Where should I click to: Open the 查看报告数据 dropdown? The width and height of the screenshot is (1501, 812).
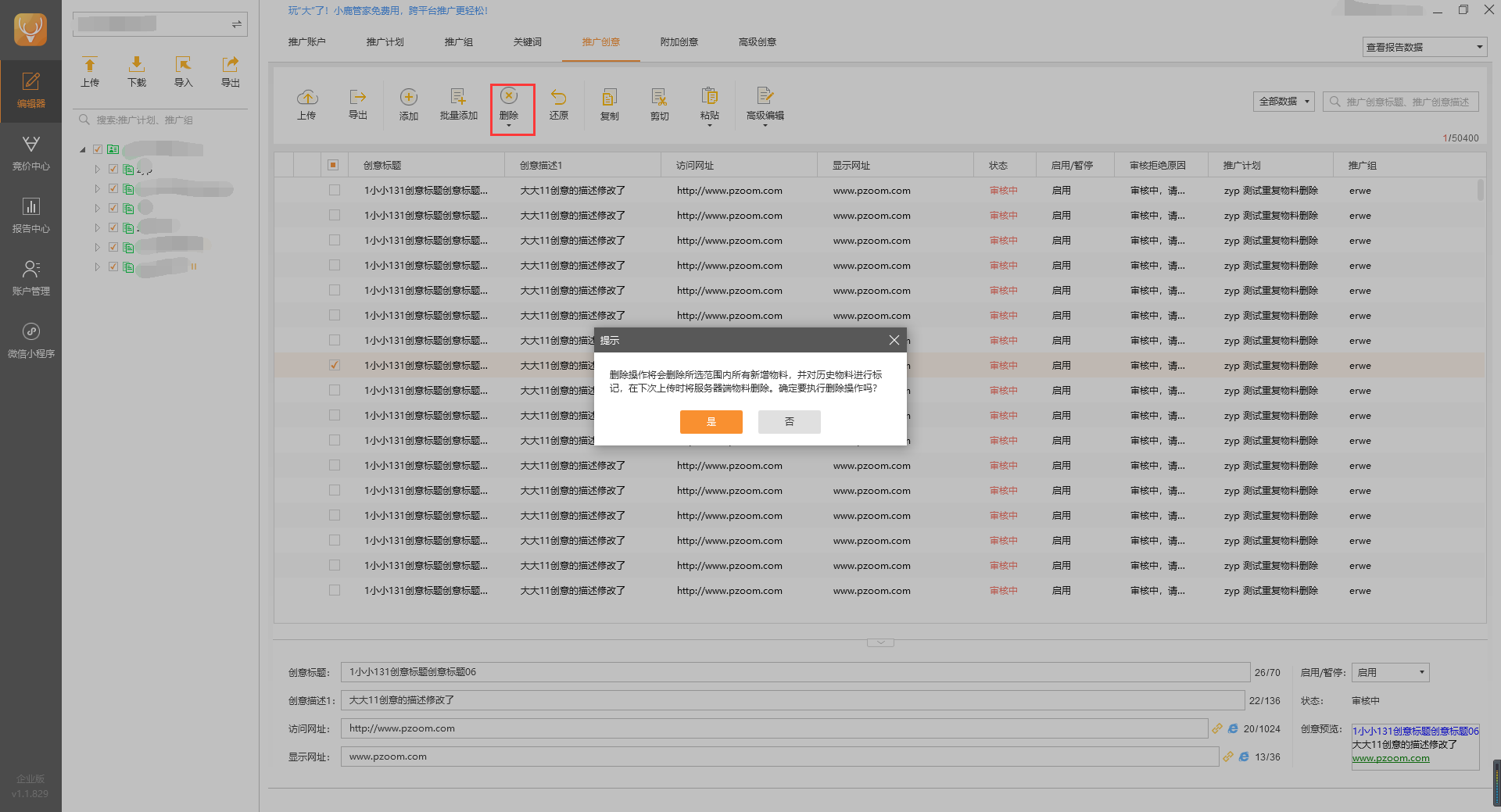point(1424,47)
